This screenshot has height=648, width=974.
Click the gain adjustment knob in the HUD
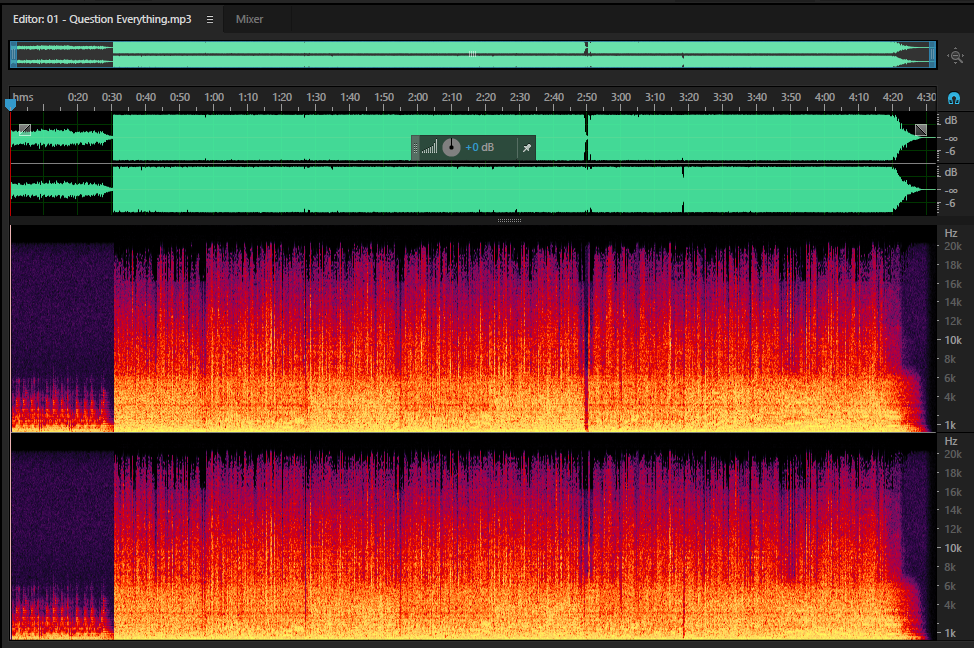tap(452, 147)
